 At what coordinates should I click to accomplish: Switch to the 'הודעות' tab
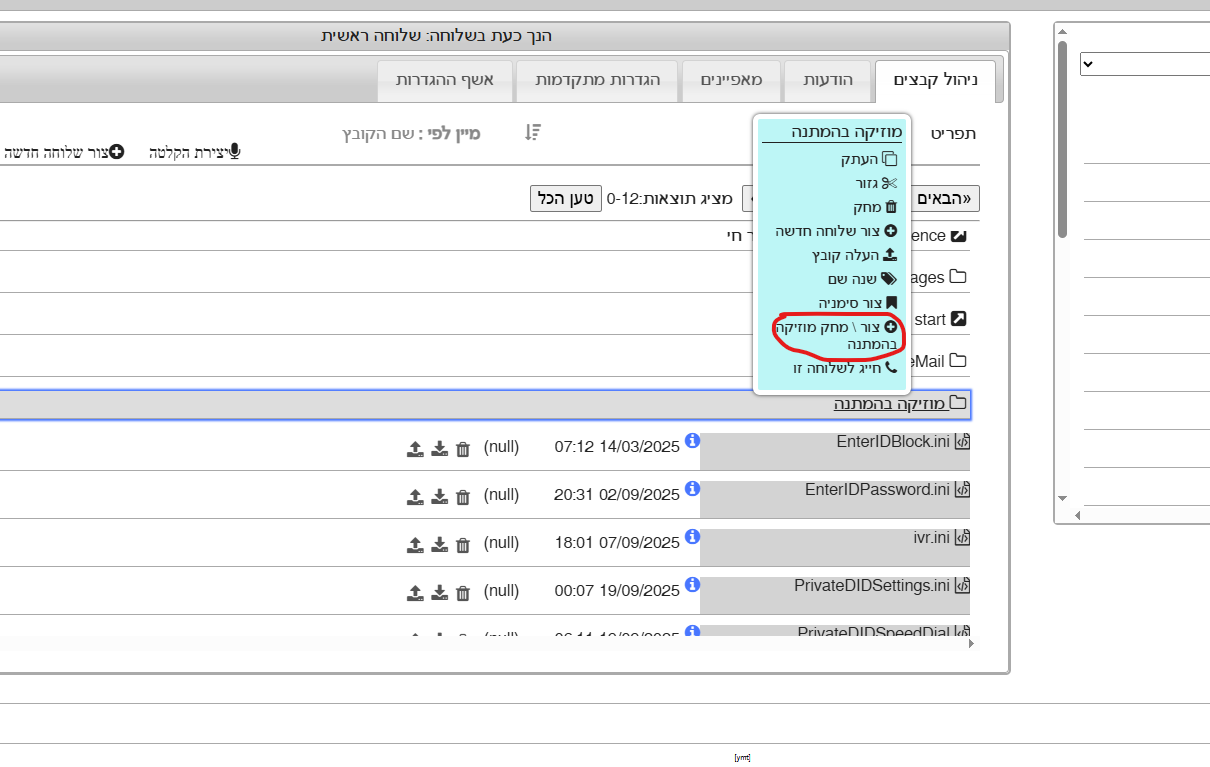[828, 80]
